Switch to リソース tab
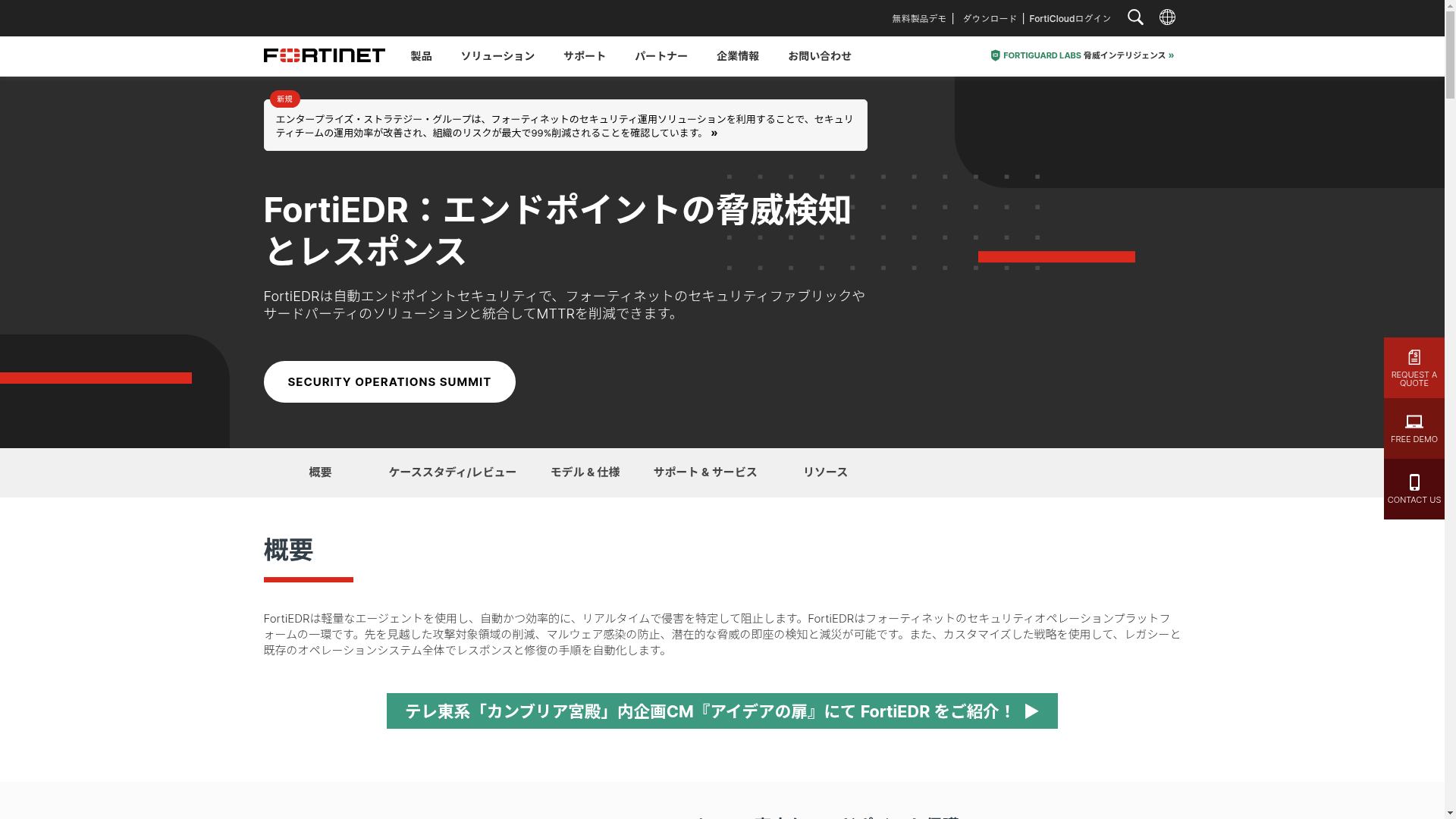This screenshot has height=819, width=1456. pos(826,472)
